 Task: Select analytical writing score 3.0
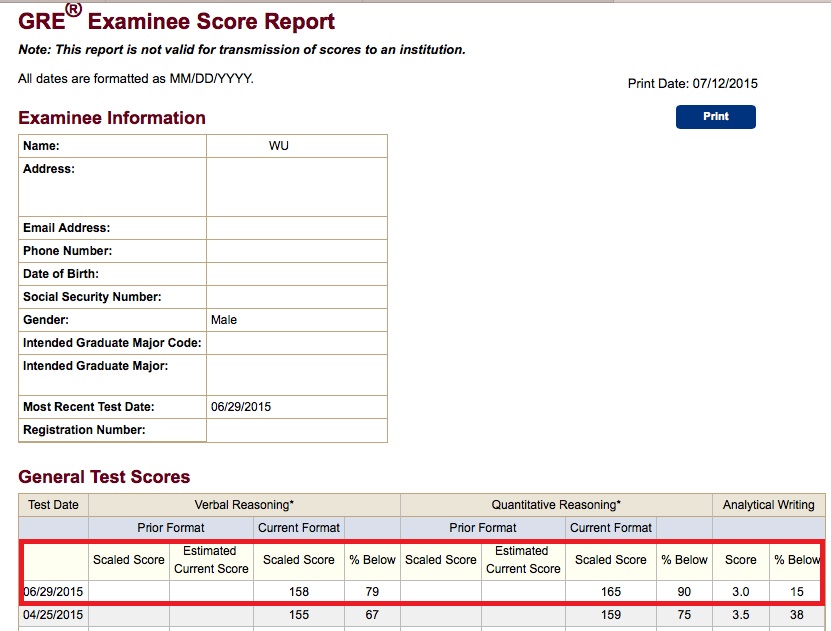pos(740,592)
